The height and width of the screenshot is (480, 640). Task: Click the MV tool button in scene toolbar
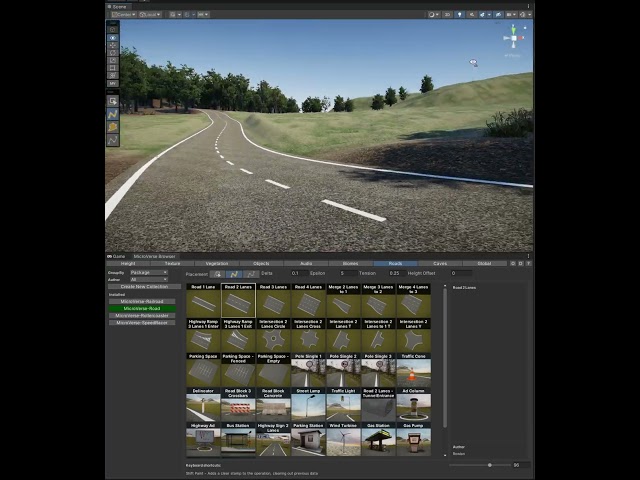coord(113,83)
